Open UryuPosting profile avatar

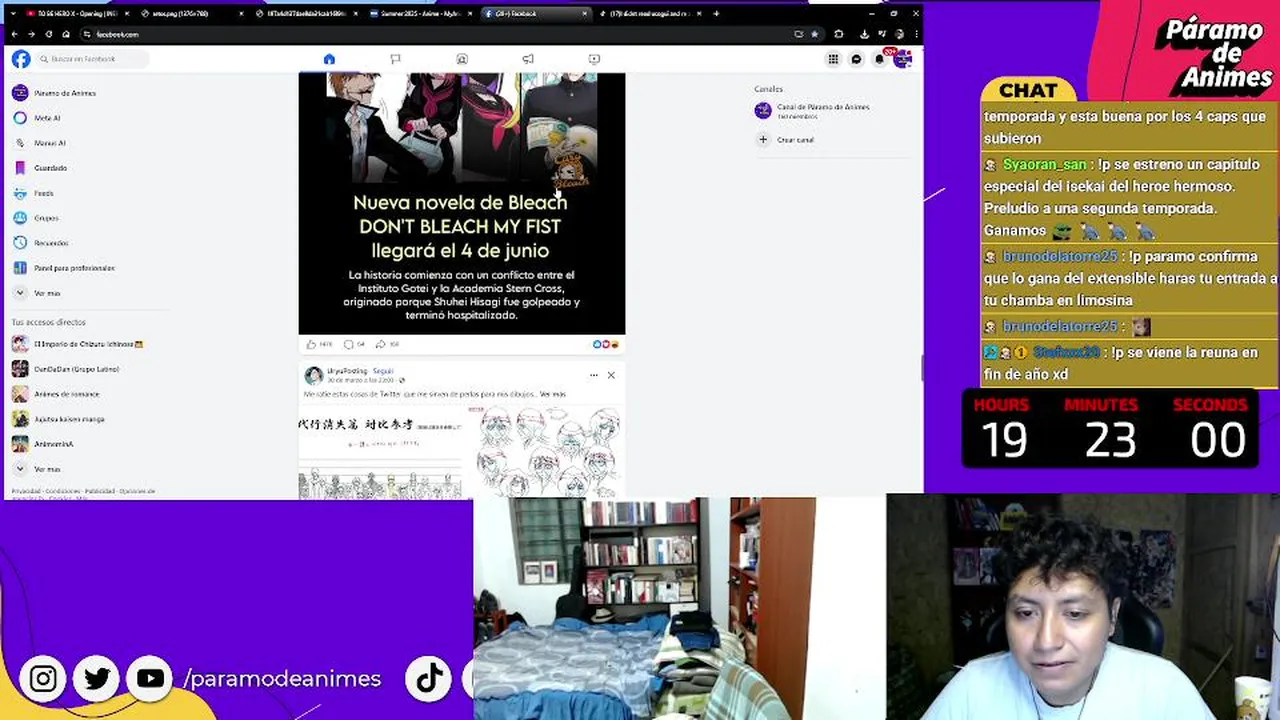[314, 375]
